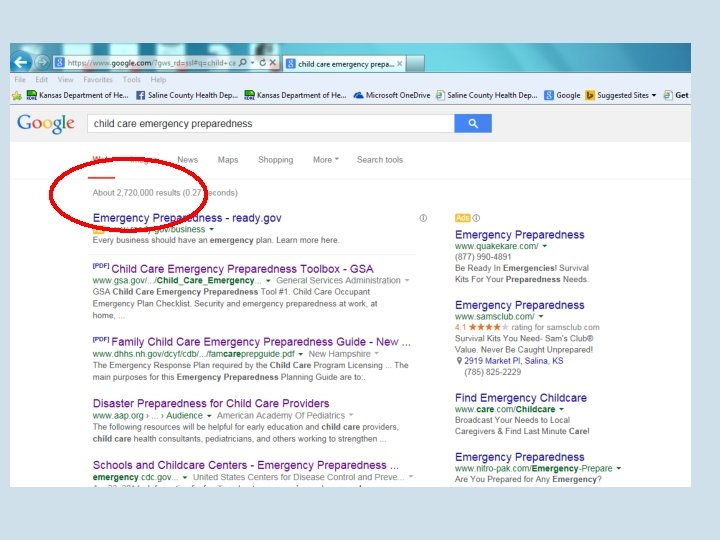Open Search tools options
Viewport: 720px width, 540px height.
click(380, 159)
